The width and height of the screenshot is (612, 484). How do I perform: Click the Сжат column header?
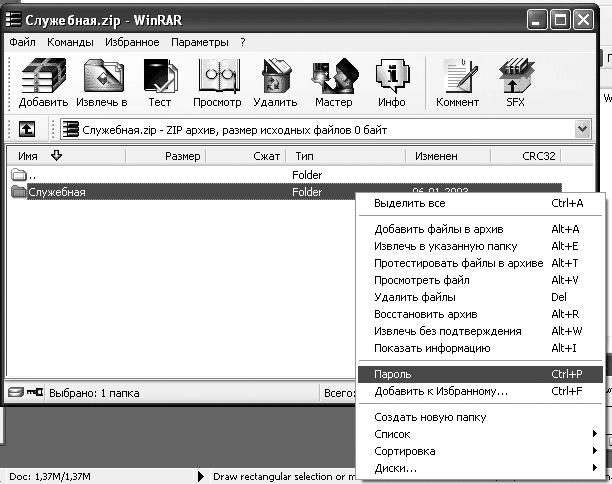coord(246,156)
